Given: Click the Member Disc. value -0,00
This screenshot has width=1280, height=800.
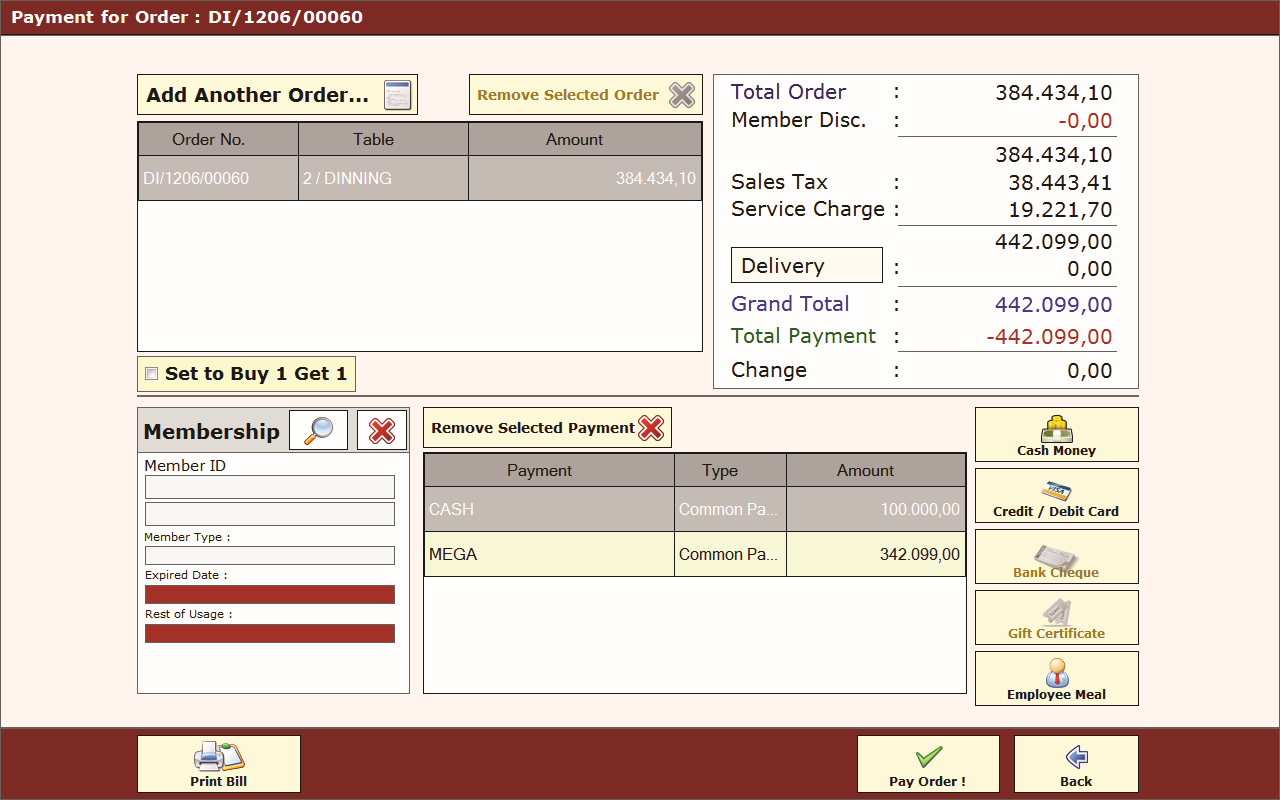Looking at the screenshot, I should [x=1086, y=122].
